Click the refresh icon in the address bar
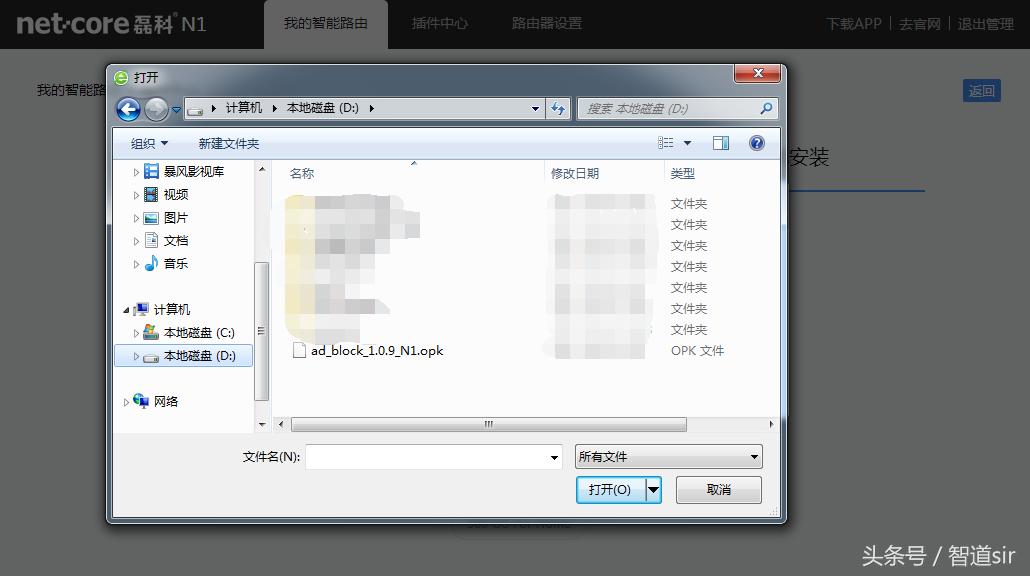 [558, 108]
